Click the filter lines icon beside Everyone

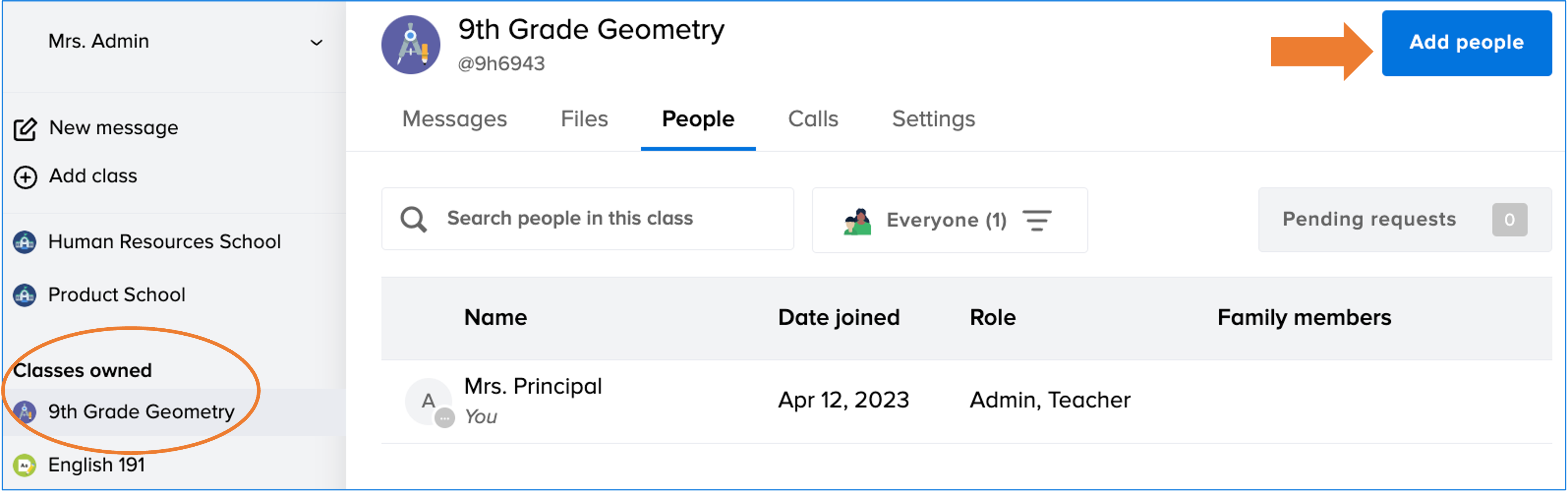tap(1037, 220)
